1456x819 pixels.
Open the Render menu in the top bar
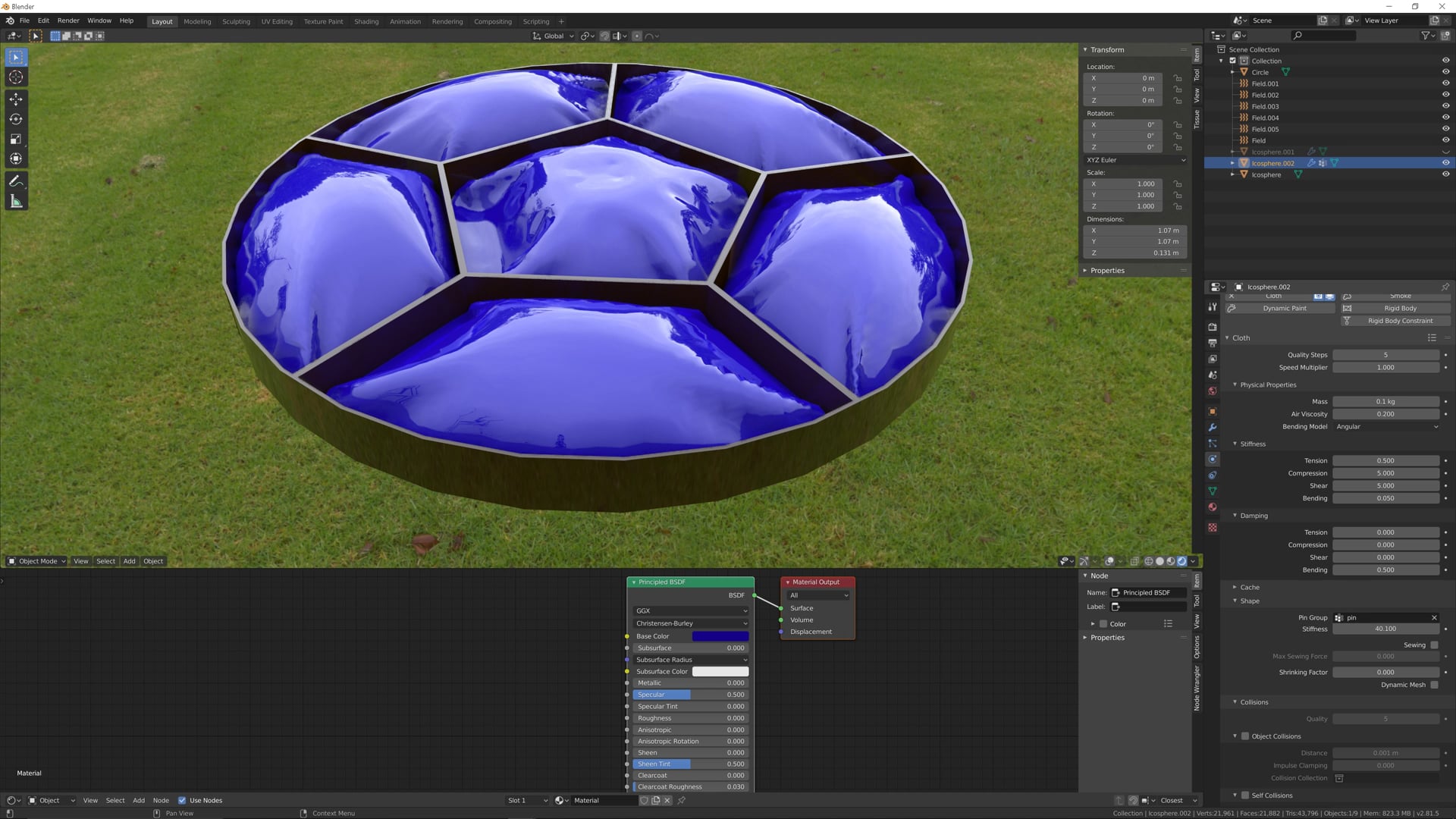tap(67, 20)
